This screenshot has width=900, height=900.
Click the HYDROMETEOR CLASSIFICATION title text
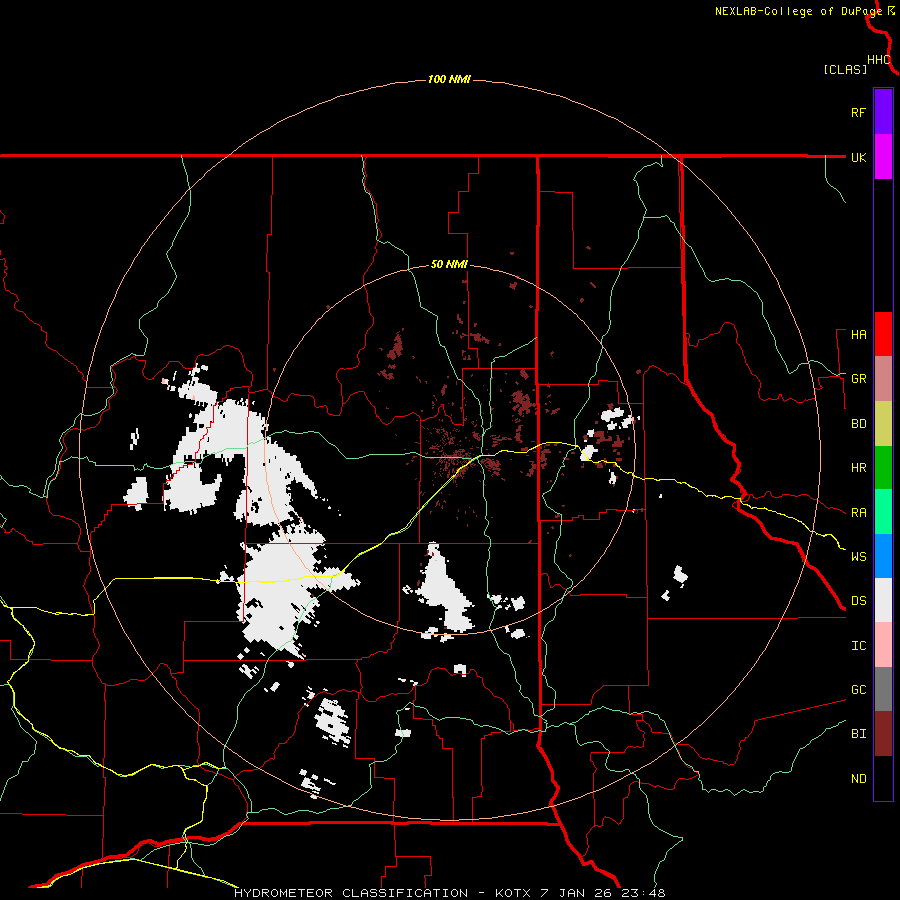pos(351,893)
